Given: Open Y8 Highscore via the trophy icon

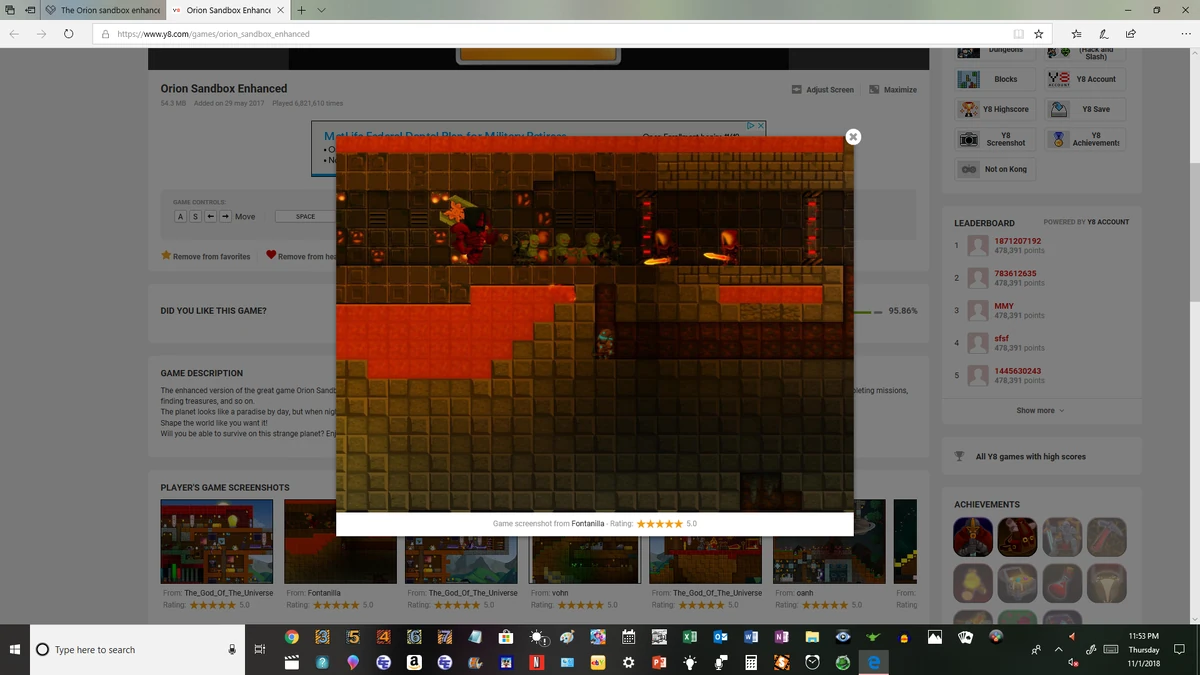Looking at the screenshot, I should pos(969,108).
